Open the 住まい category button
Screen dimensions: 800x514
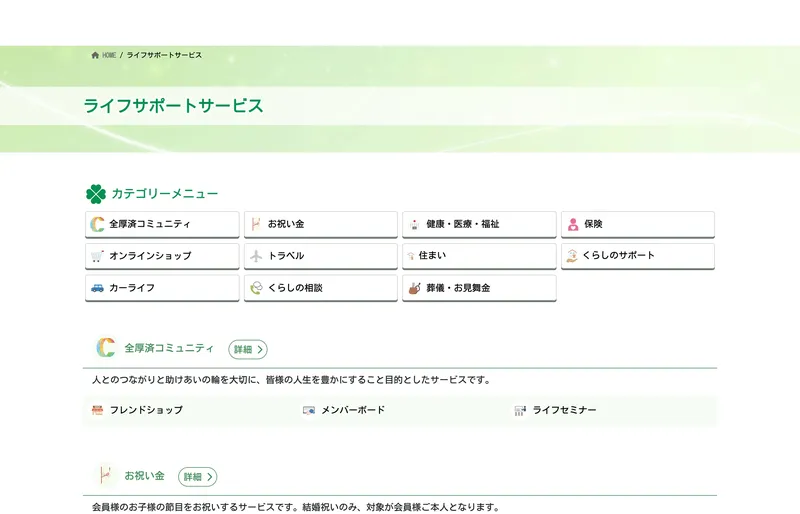pos(479,256)
